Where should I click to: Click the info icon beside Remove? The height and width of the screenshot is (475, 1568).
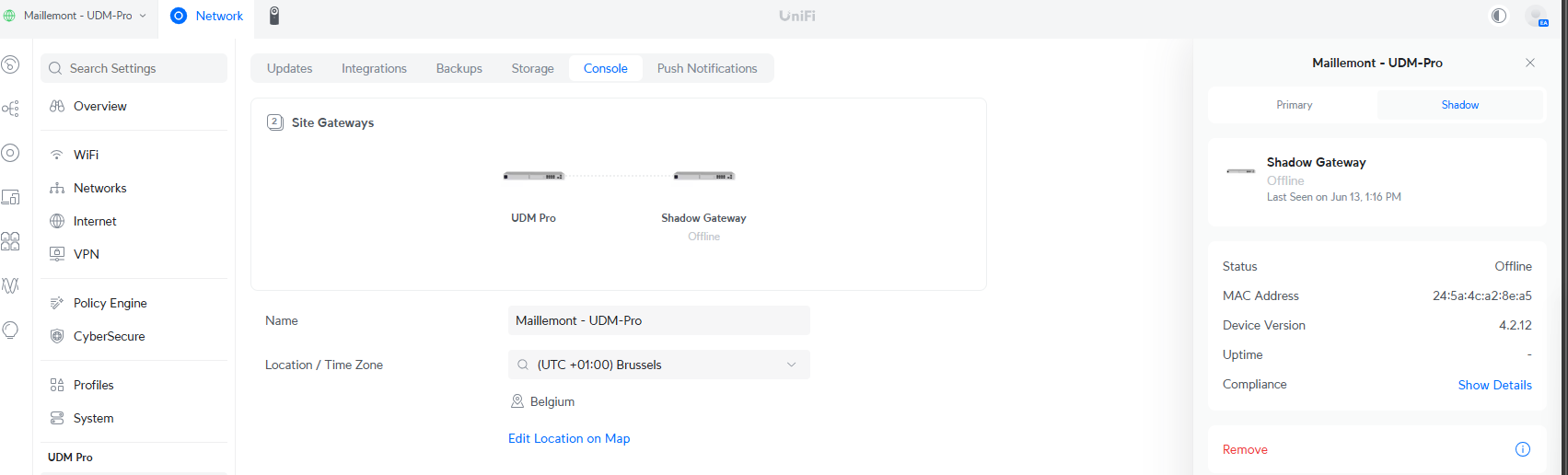1522,449
